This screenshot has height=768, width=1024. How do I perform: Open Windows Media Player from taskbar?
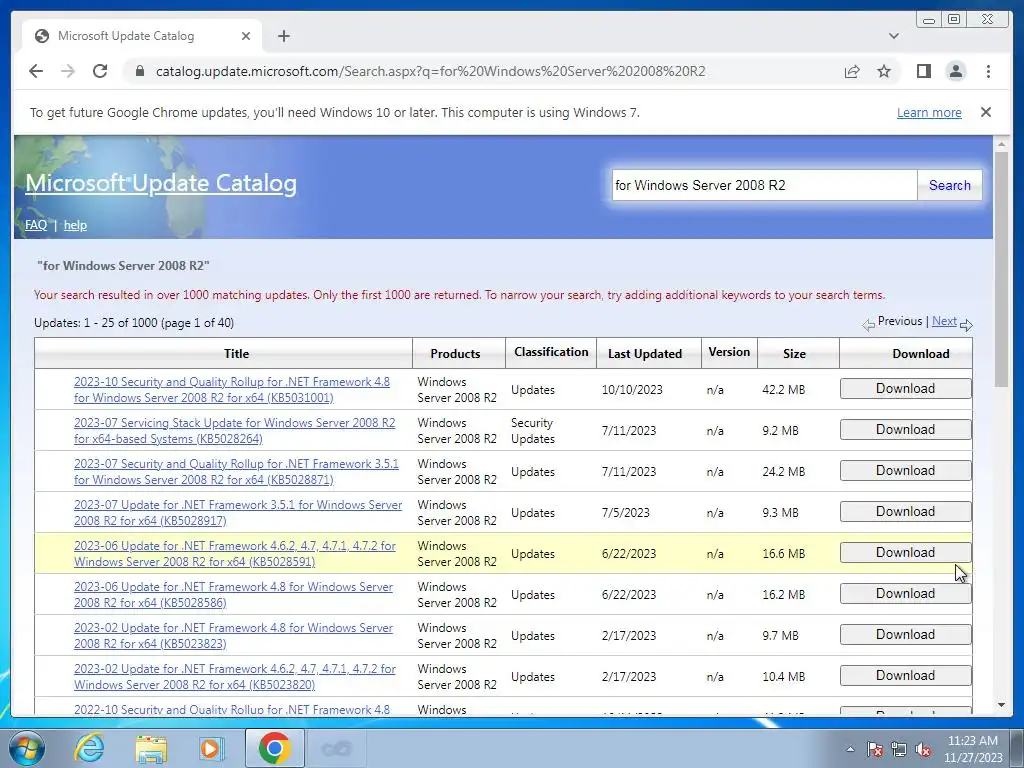210,748
